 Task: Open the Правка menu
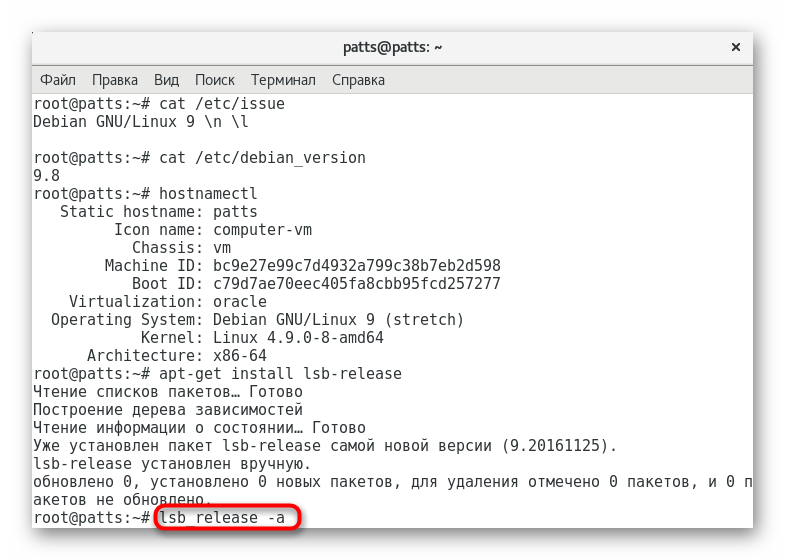pyautogui.click(x=115, y=80)
